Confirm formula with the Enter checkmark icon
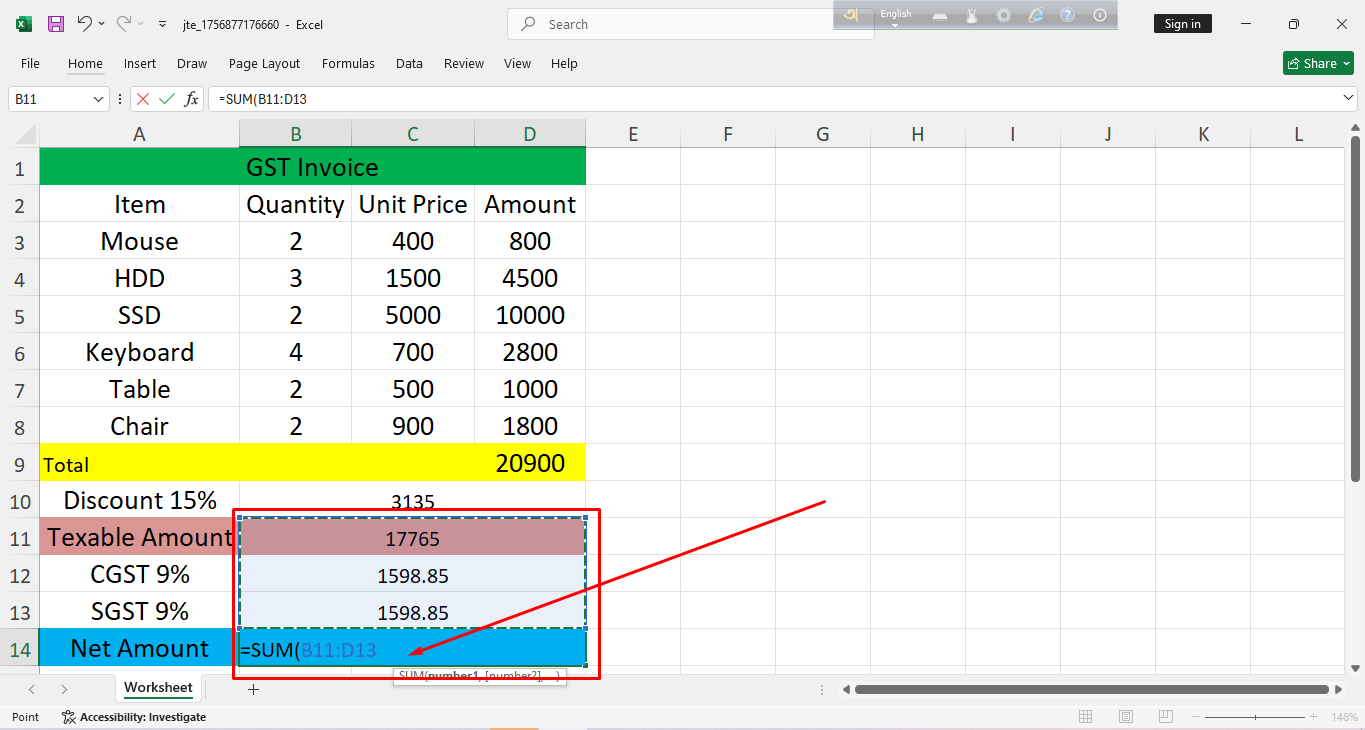Image resolution: width=1365 pixels, height=730 pixels. click(167, 99)
